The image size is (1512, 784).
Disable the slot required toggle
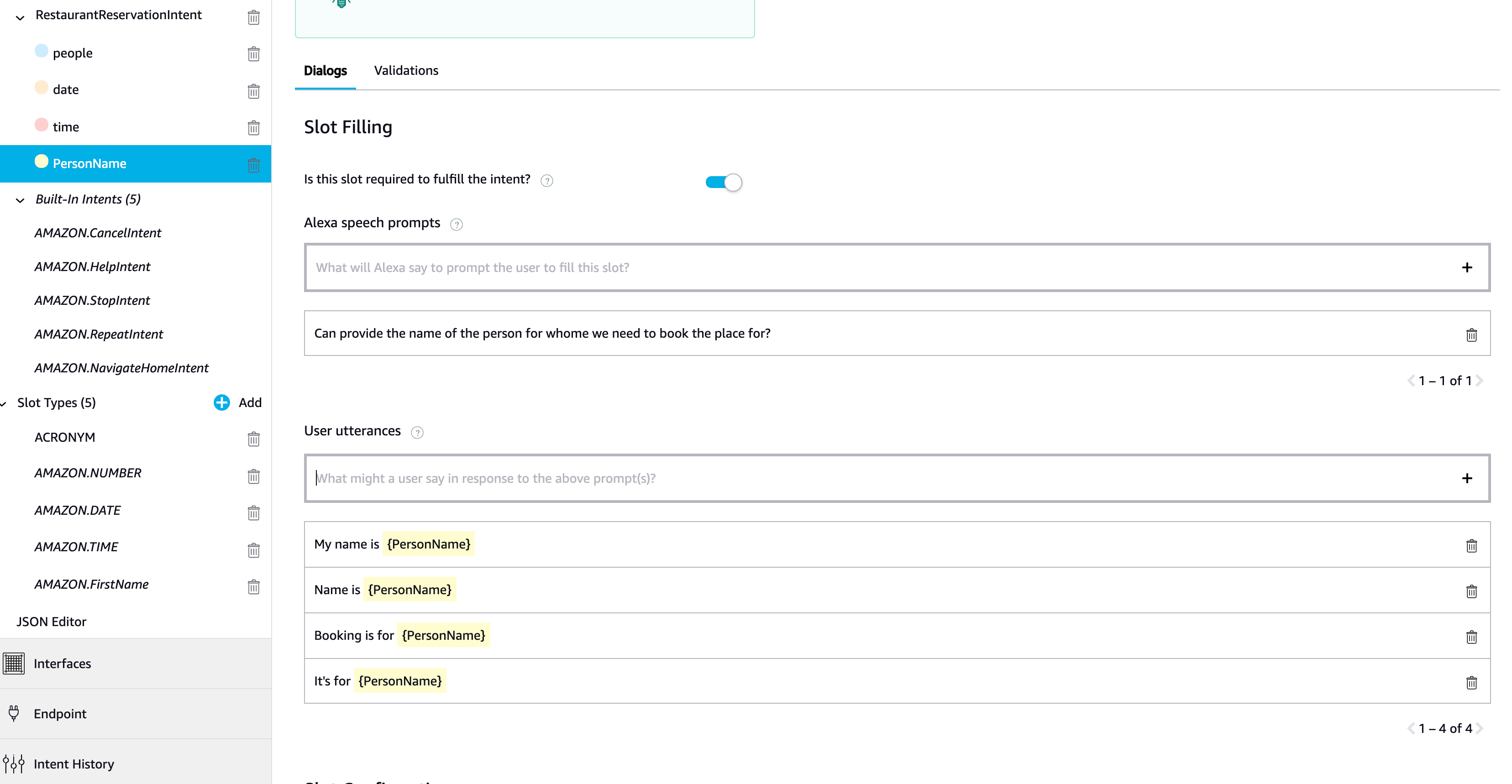point(723,182)
